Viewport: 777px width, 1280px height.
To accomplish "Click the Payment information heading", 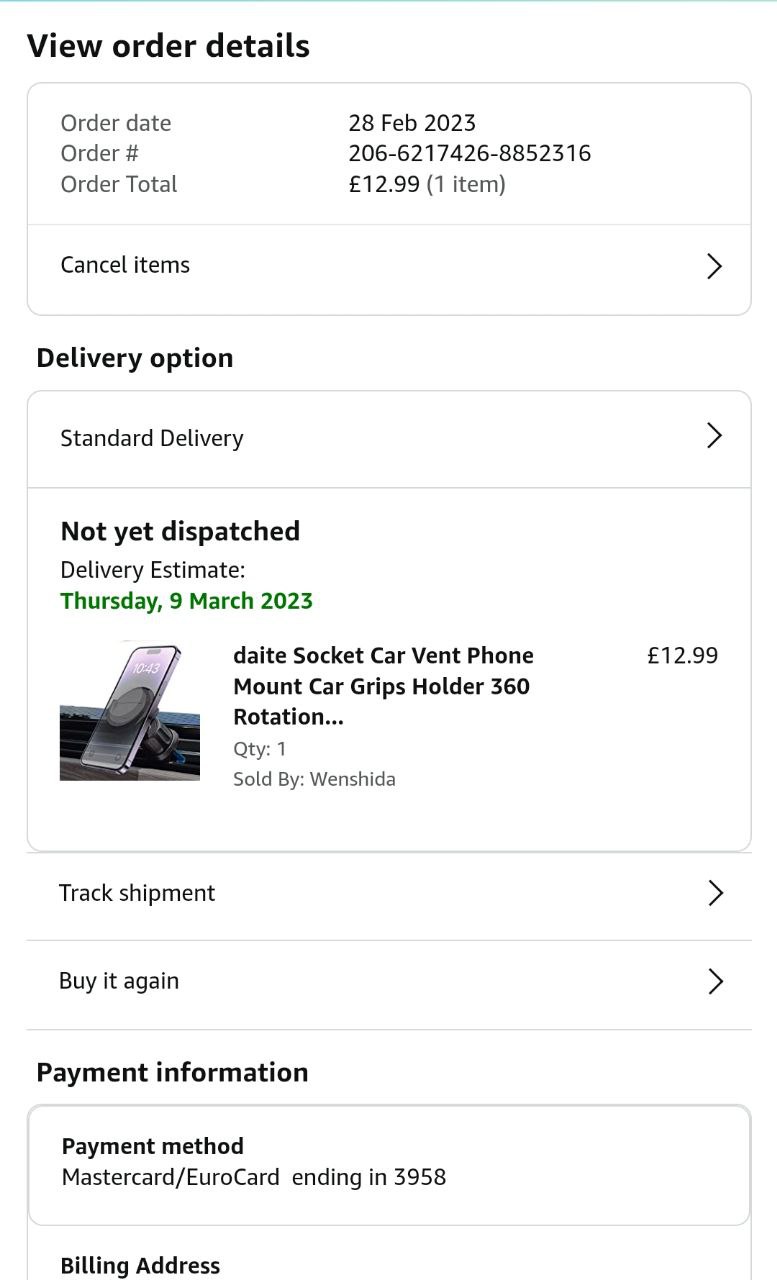I will tap(172, 1072).
